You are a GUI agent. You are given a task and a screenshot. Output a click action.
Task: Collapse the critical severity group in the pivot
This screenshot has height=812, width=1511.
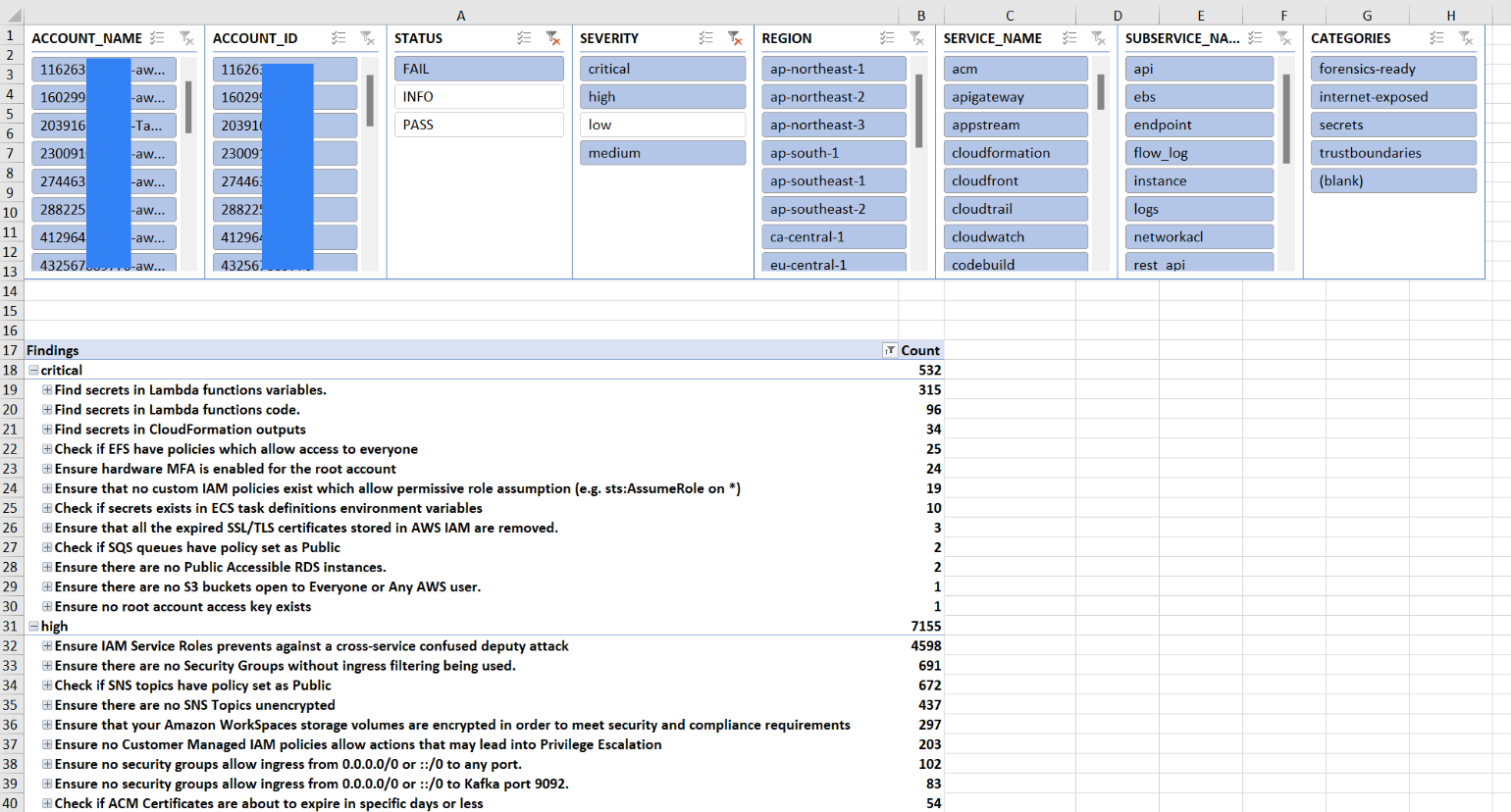coord(33,370)
